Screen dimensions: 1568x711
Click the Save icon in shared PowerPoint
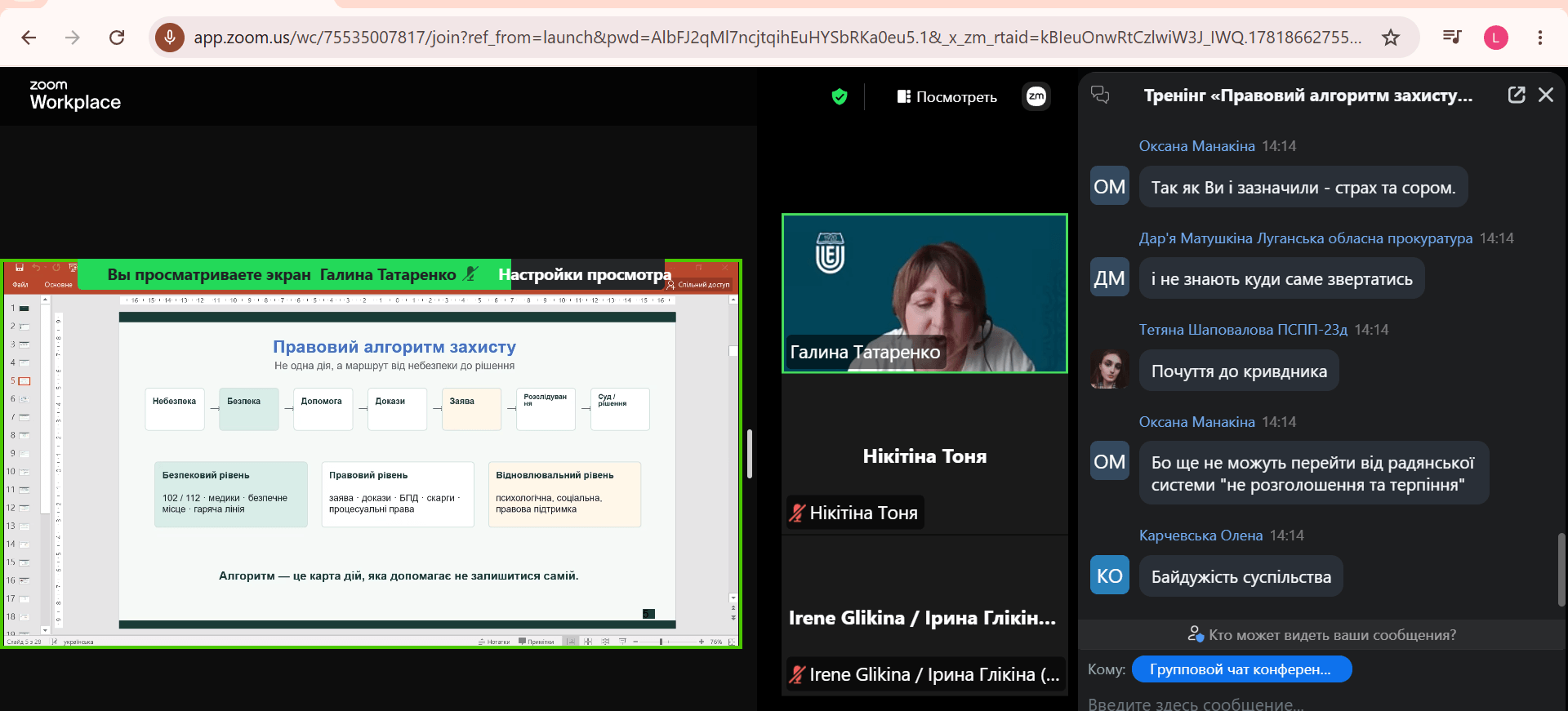point(20,268)
